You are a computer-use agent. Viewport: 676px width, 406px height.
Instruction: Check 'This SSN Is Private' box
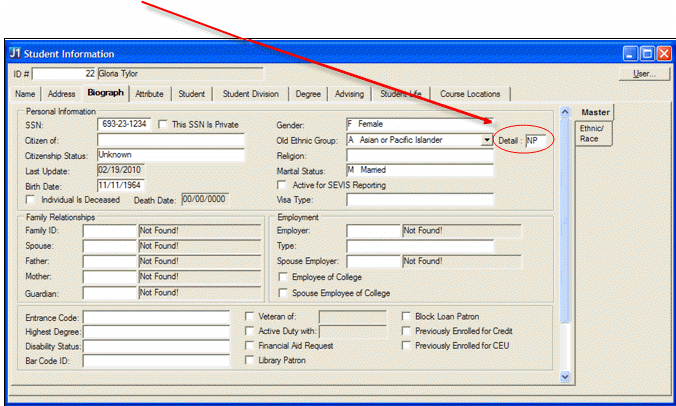coord(163,125)
